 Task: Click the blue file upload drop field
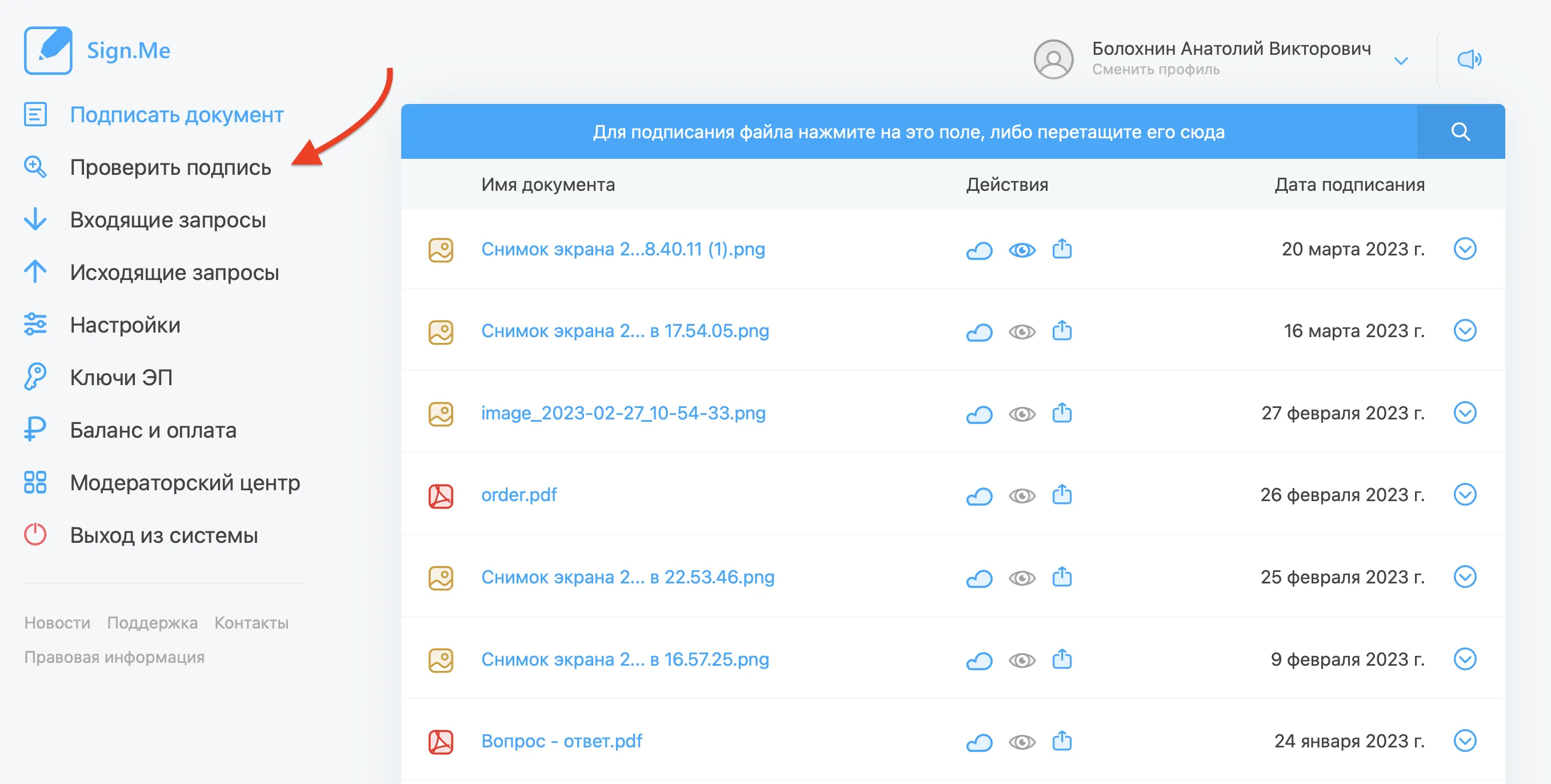pos(909,131)
